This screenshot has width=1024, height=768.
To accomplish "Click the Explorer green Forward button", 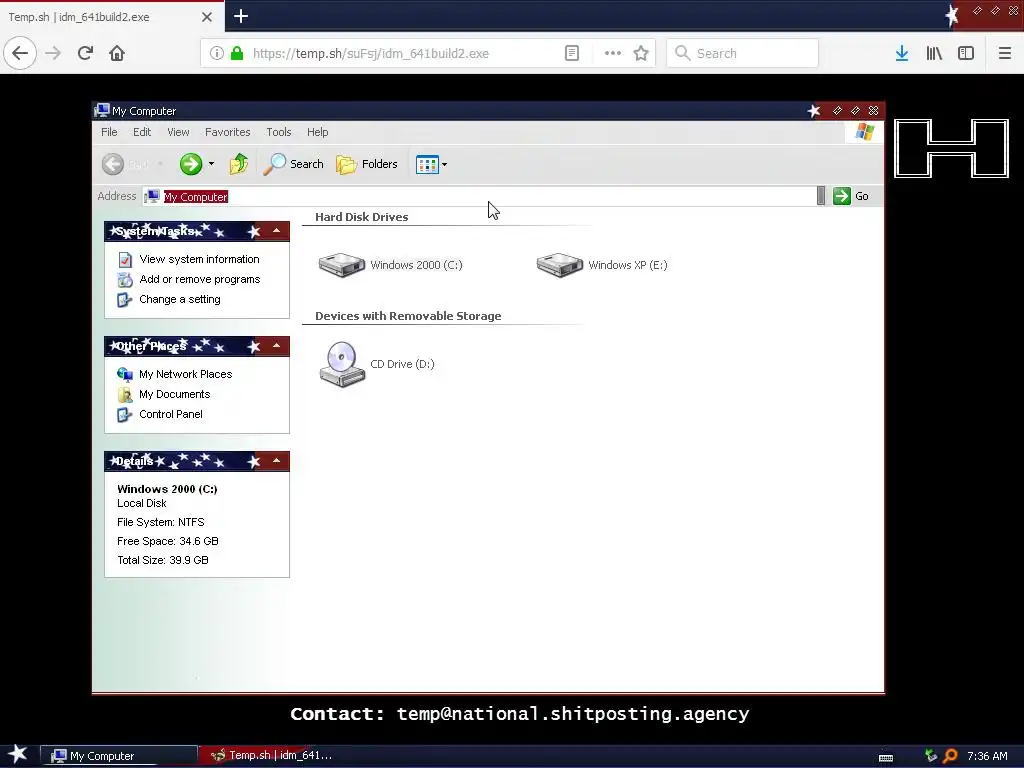I will [191, 164].
